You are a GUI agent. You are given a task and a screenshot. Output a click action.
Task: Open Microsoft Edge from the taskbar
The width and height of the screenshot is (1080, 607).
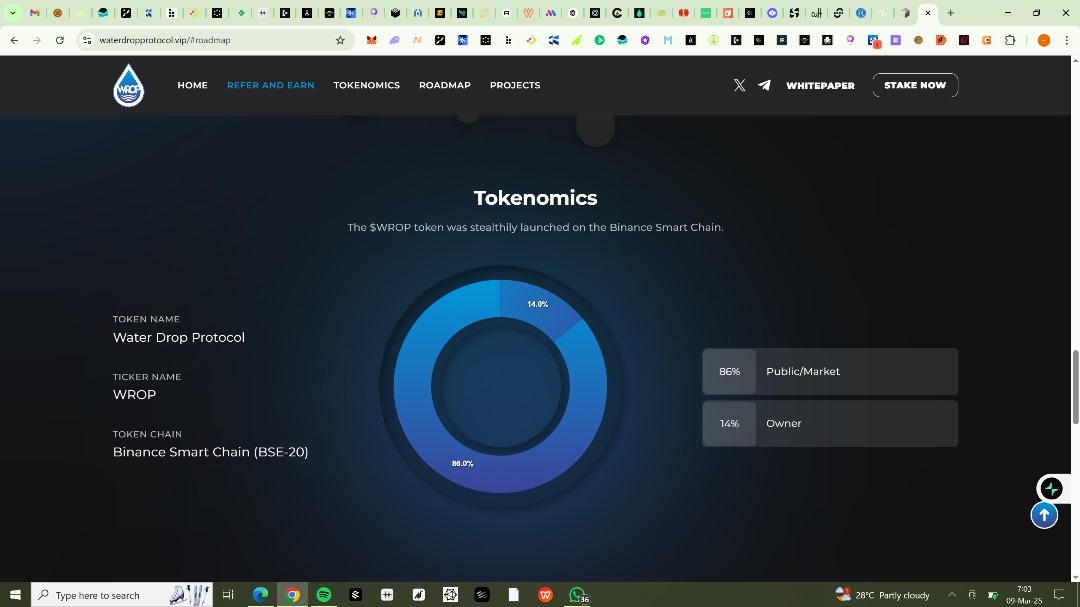point(260,595)
